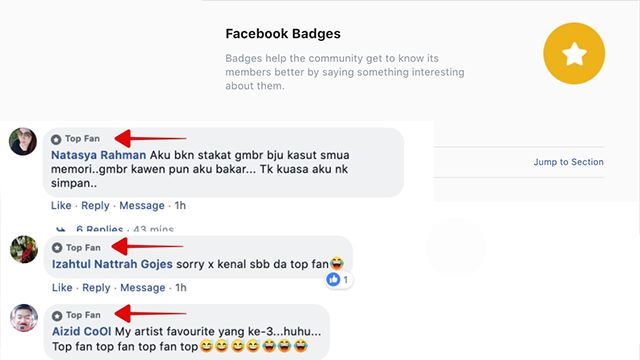Viewport: 640px width, 360px height.
Task: Open Natasya Rahman's profile picture
Action: click(23, 141)
